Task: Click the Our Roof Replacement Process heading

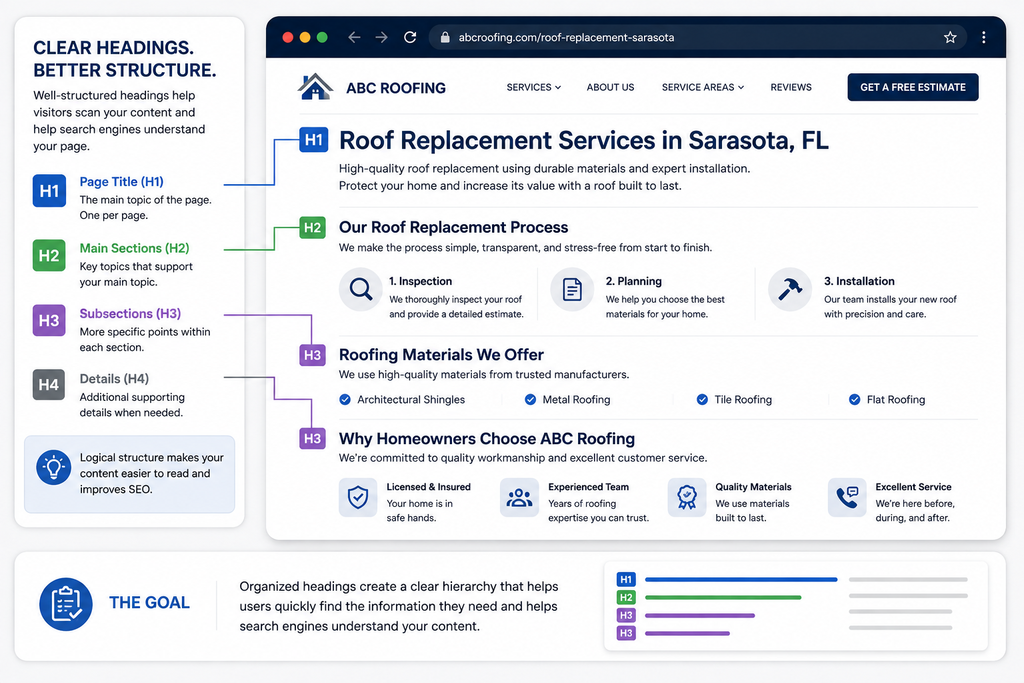Action: point(453,227)
